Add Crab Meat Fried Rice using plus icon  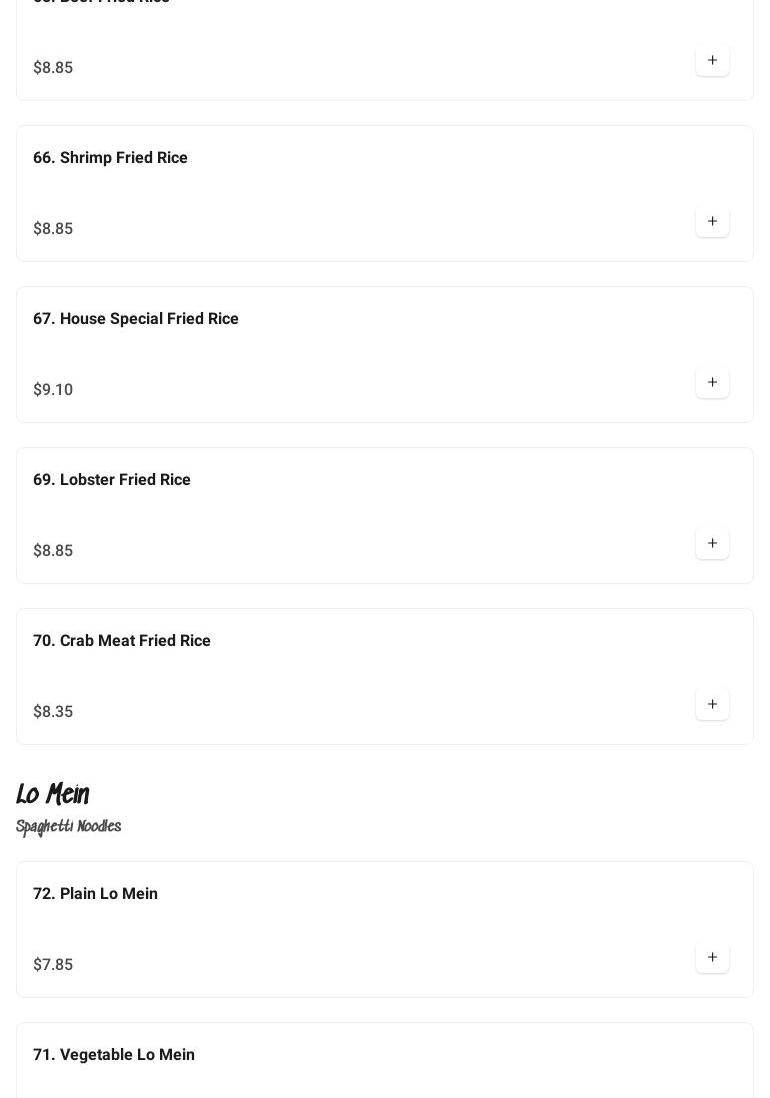pos(712,704)
